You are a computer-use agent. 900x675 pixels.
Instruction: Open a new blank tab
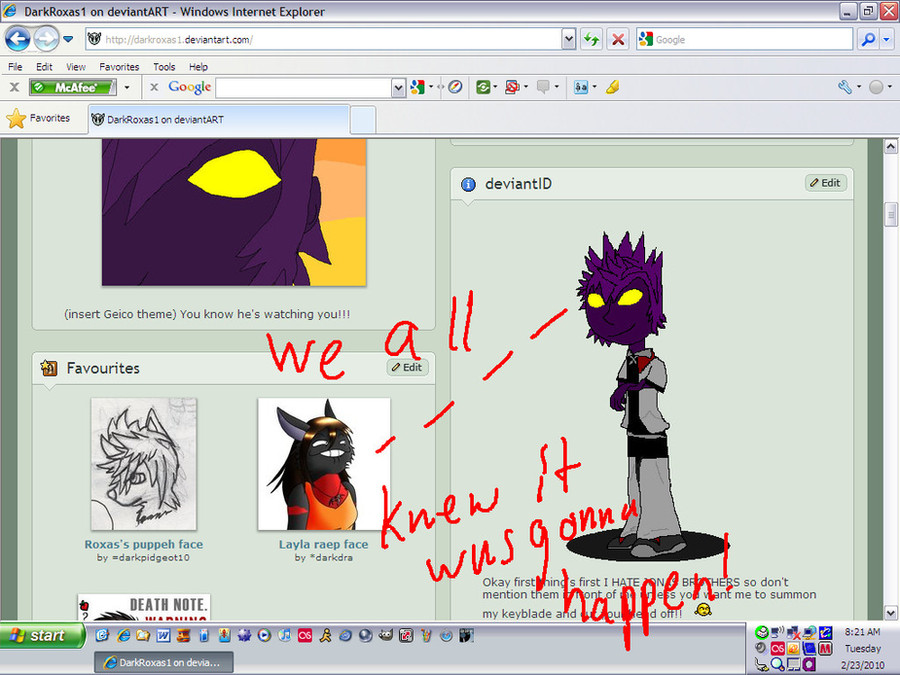tap(363, 120)
